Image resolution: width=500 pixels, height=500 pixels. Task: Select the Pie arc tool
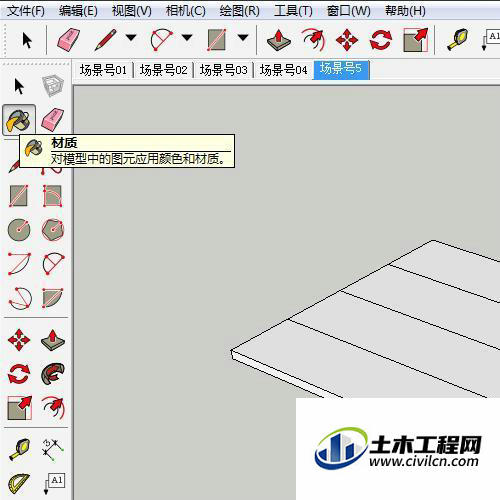(x=53, y=298)
